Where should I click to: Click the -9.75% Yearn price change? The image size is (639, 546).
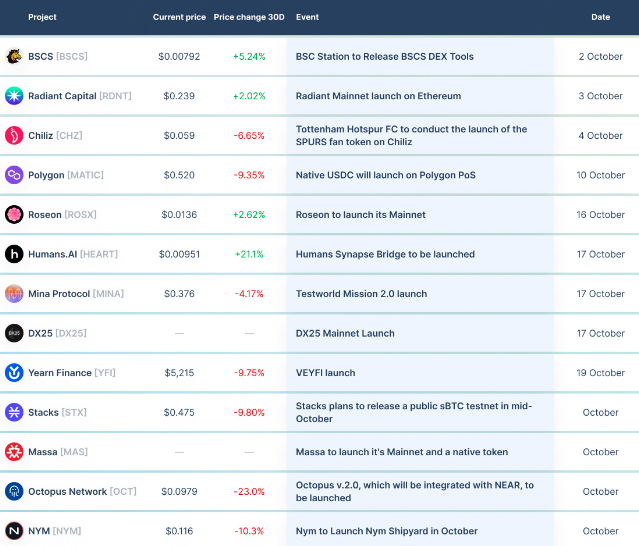[x=249, y=372]
